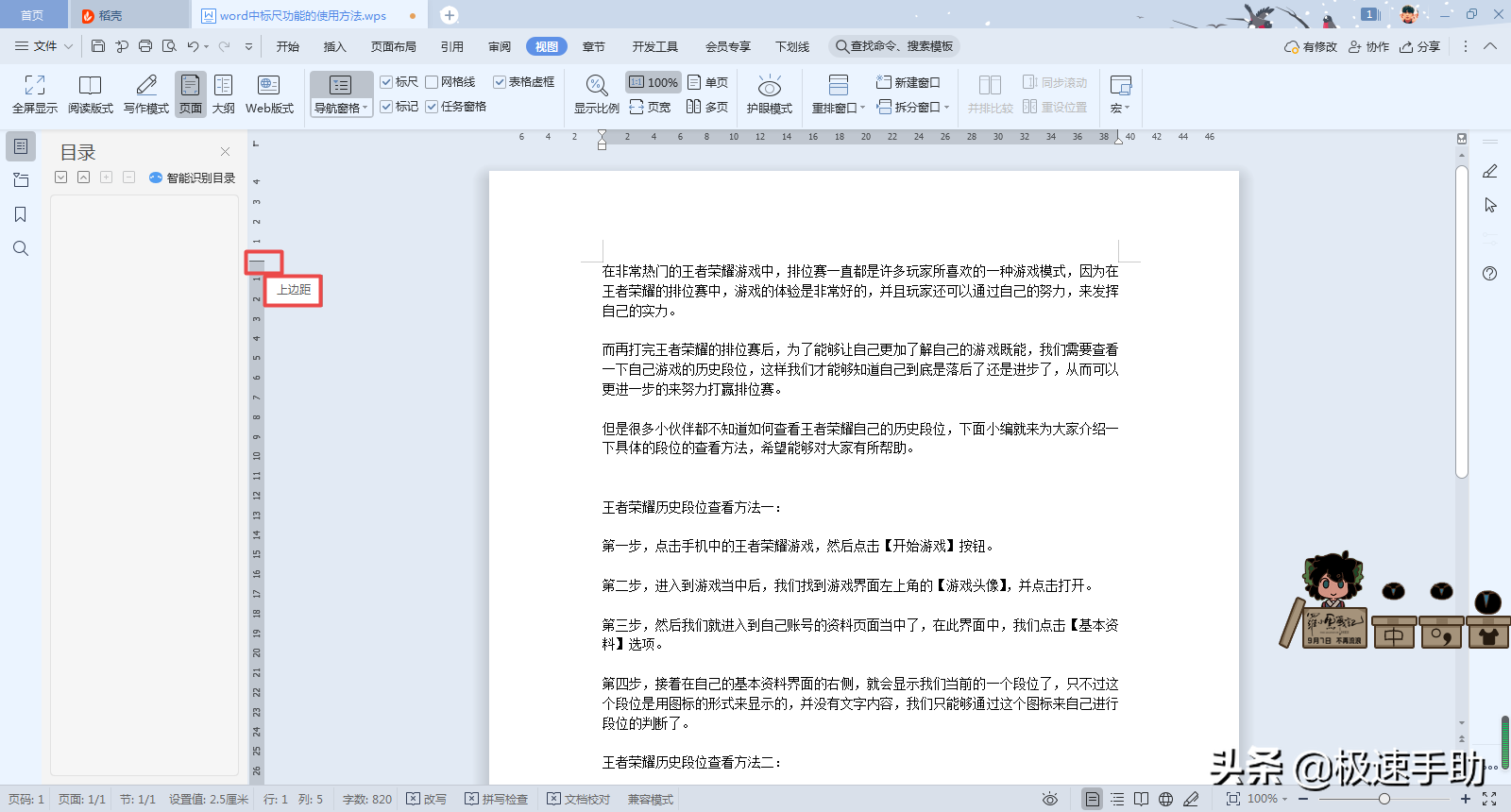The height and width of the screenshot is (812, 1511).
Task: Open the undo history dropdown arrow
Action: coord(206,46)
